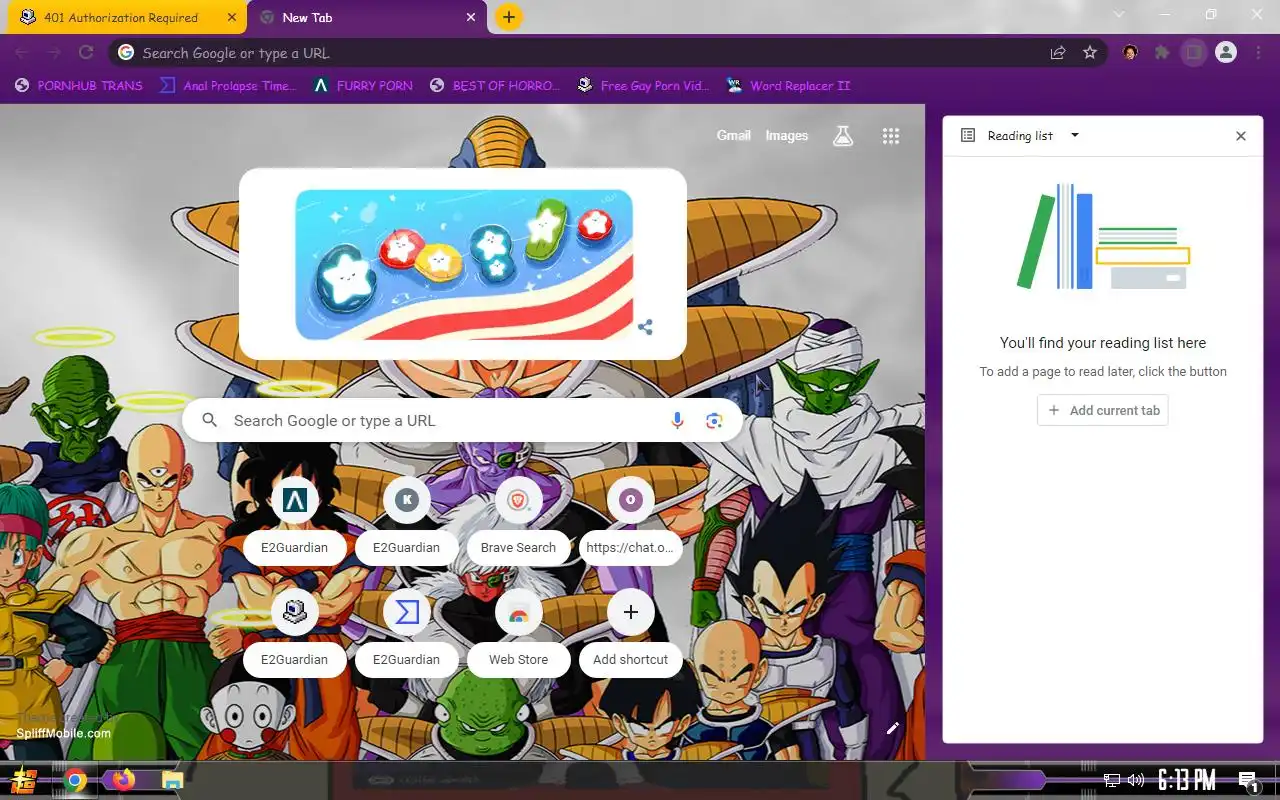Open the Brave Search shortcut

click(x=518, y=523)
